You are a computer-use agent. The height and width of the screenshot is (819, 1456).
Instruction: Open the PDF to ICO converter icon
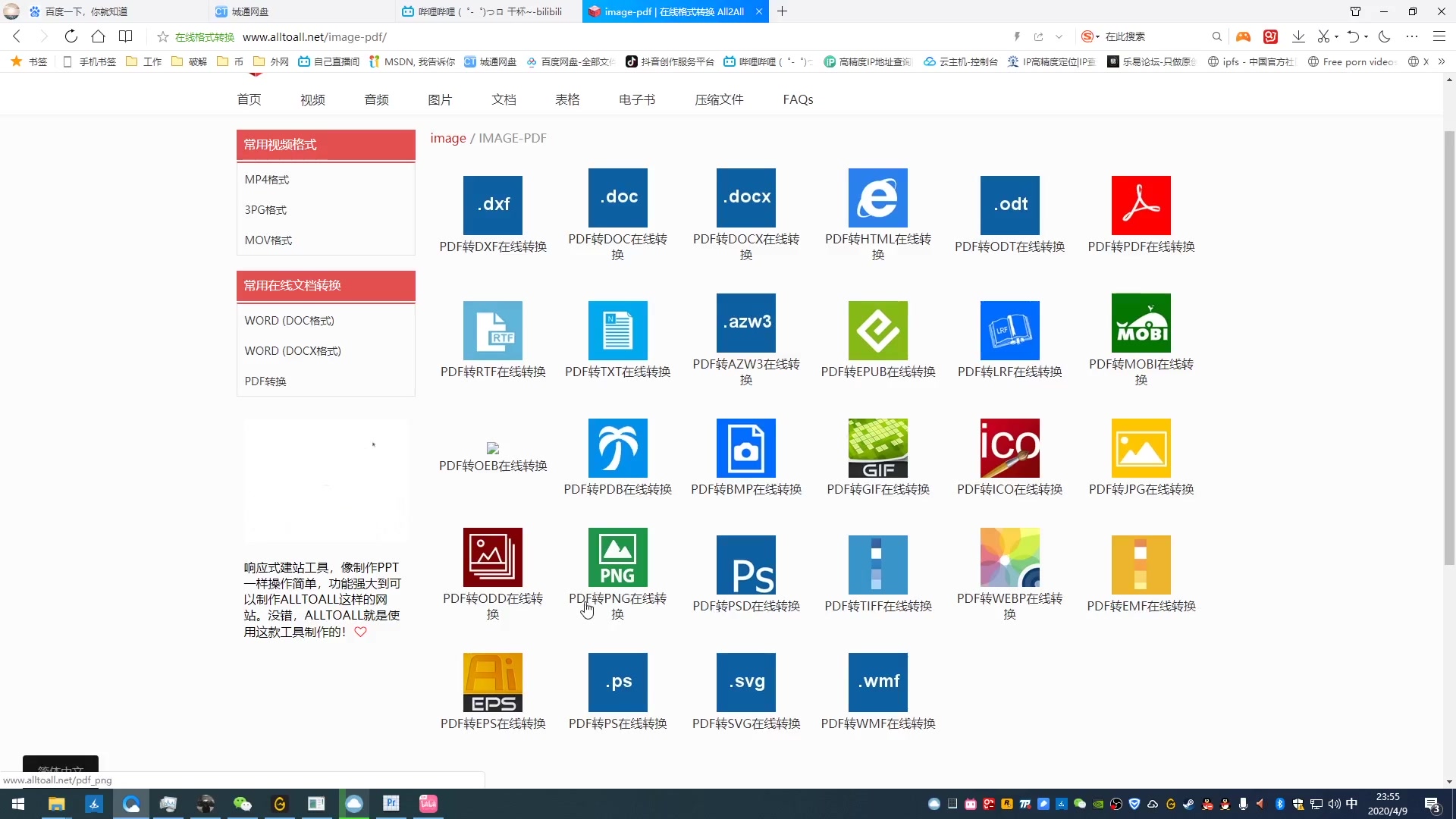(1010, 447)
